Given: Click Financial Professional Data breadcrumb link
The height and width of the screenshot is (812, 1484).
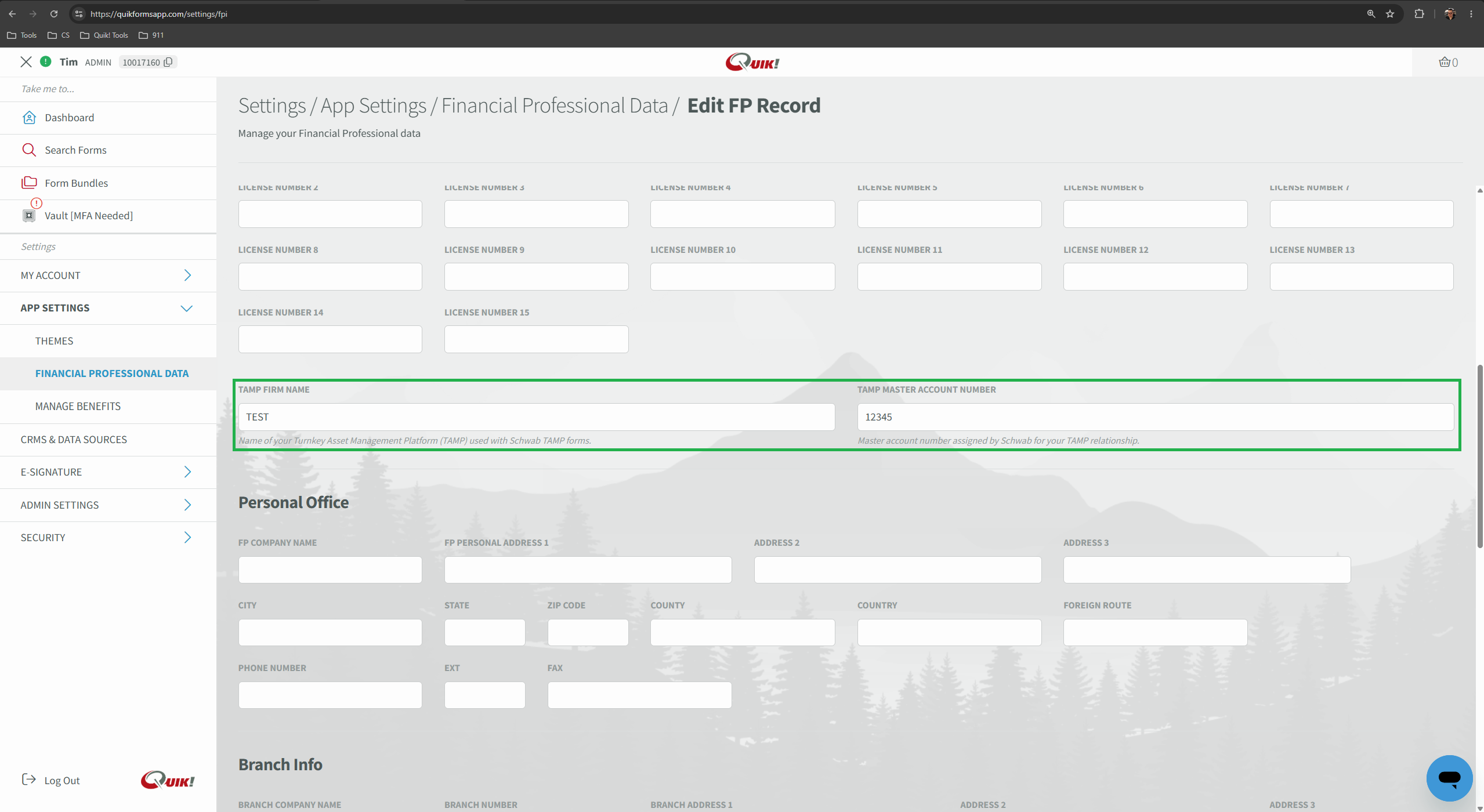Looking at the screenshot, I should [x=555, y=106].
